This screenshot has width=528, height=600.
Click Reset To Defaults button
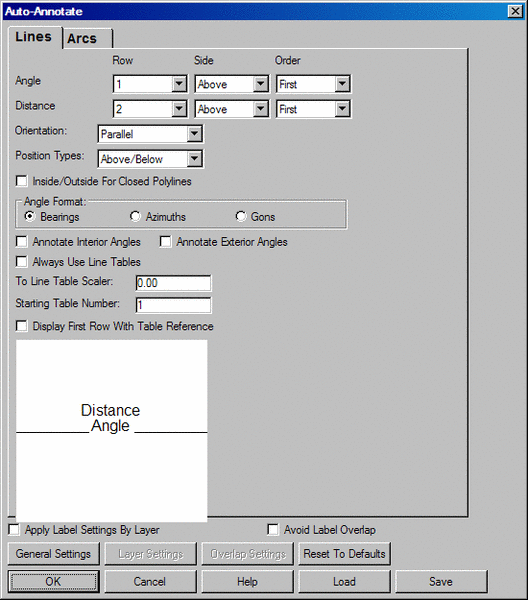coord(344,554)
